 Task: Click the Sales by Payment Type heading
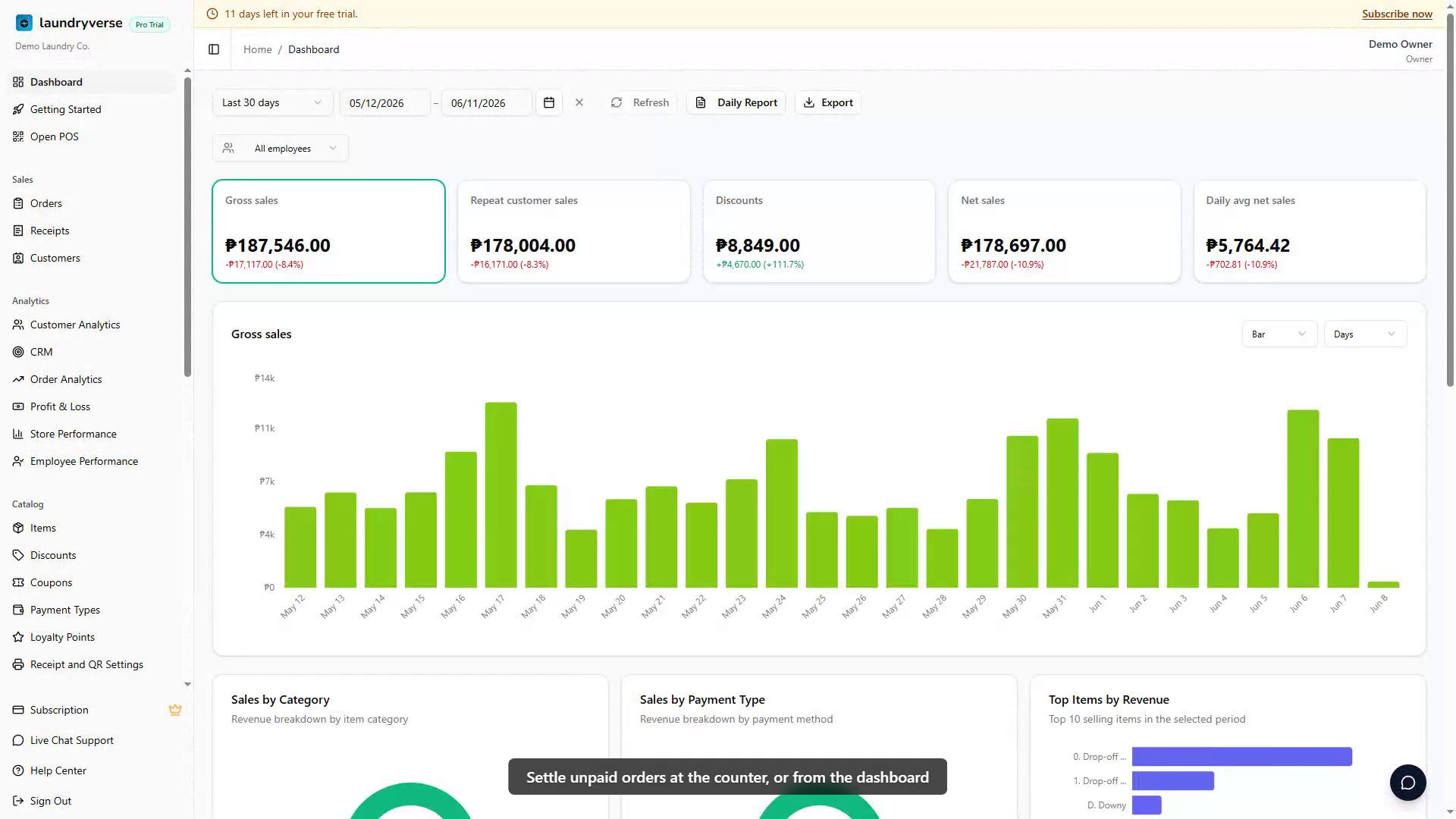[702, 699]
